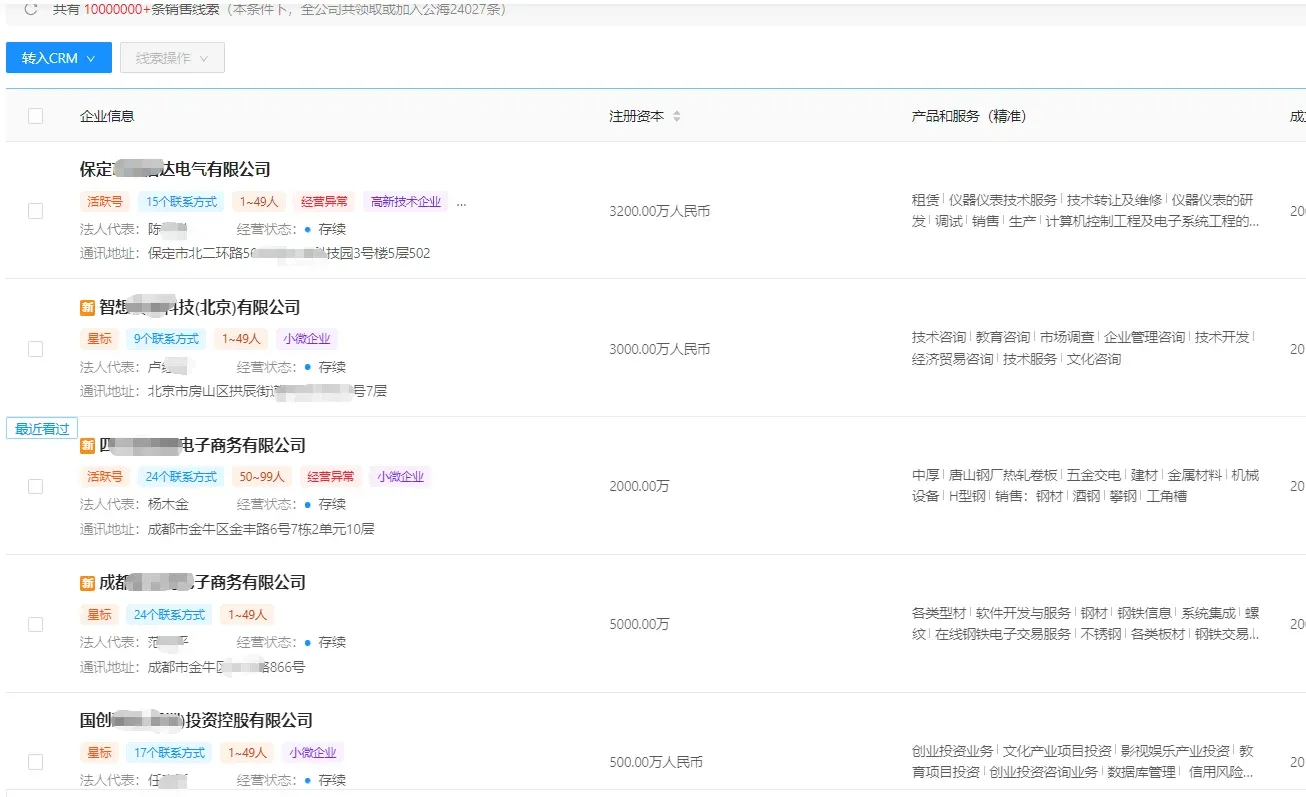This screenshot has height=797, width=1306.
Task: Click the 17个联系方式 tag
Action: [x=169, y=752]
